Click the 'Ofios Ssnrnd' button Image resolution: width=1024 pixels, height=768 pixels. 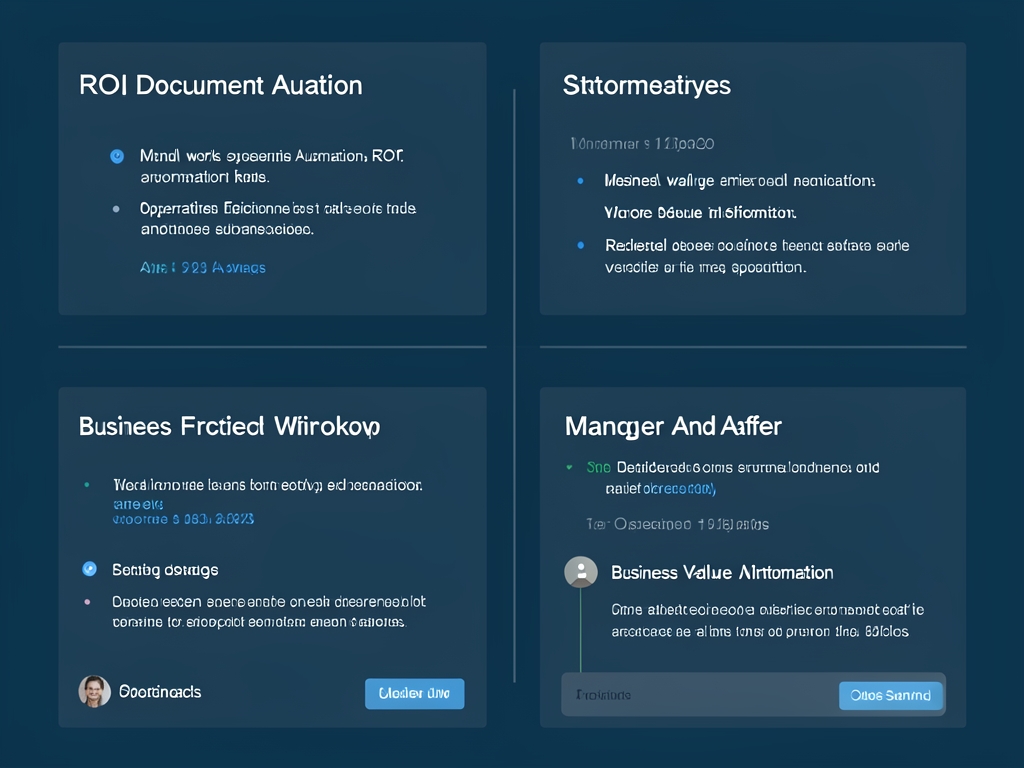(x=891, y=696)
